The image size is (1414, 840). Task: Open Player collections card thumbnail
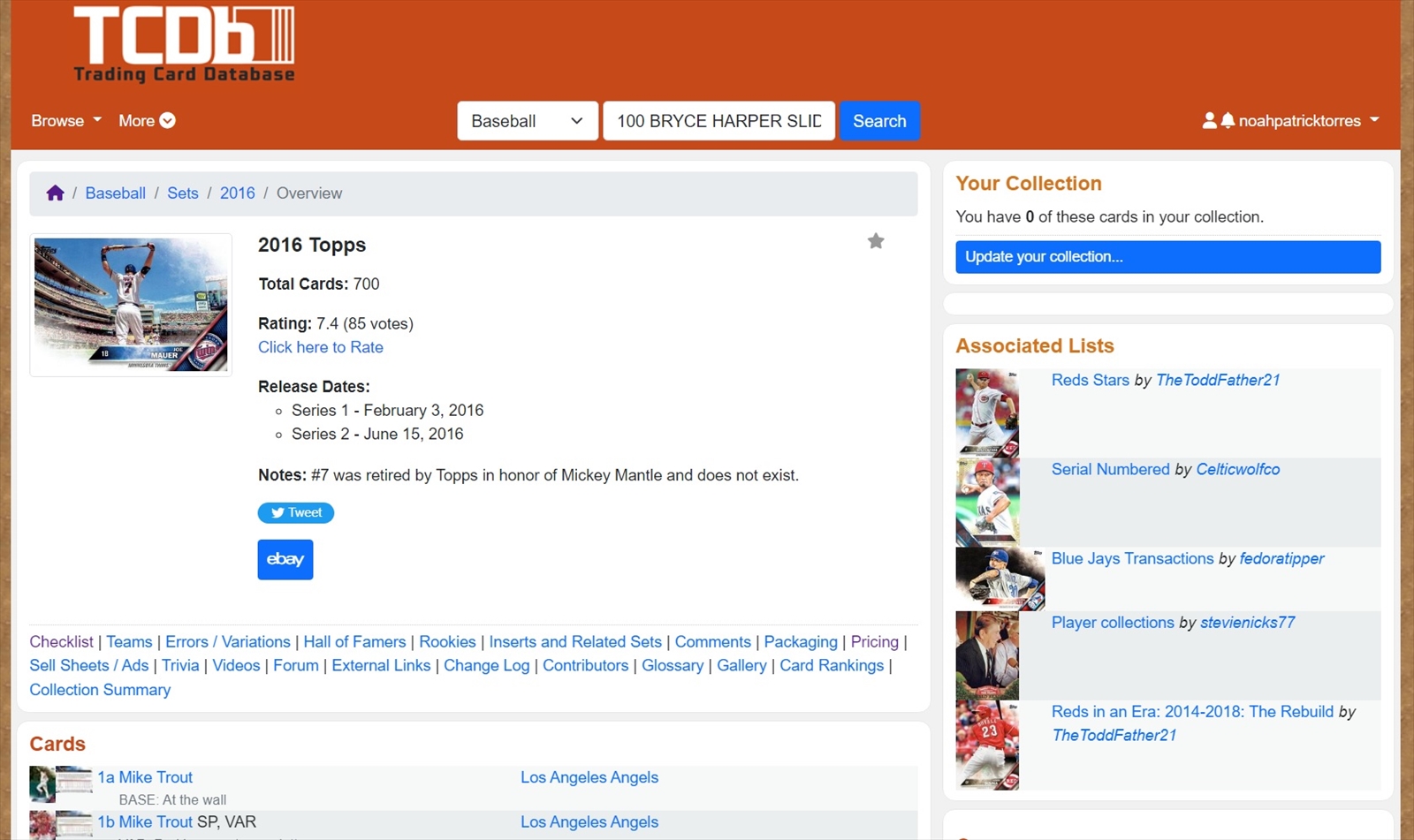[987, 655]
